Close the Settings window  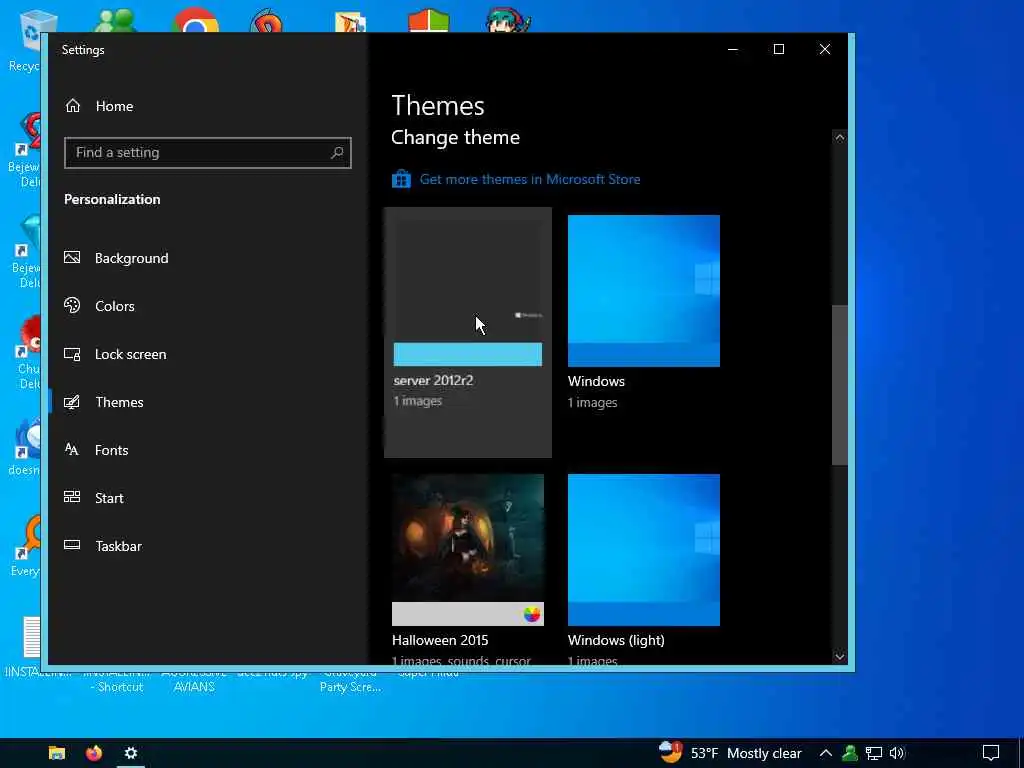(x=825, y=49)
